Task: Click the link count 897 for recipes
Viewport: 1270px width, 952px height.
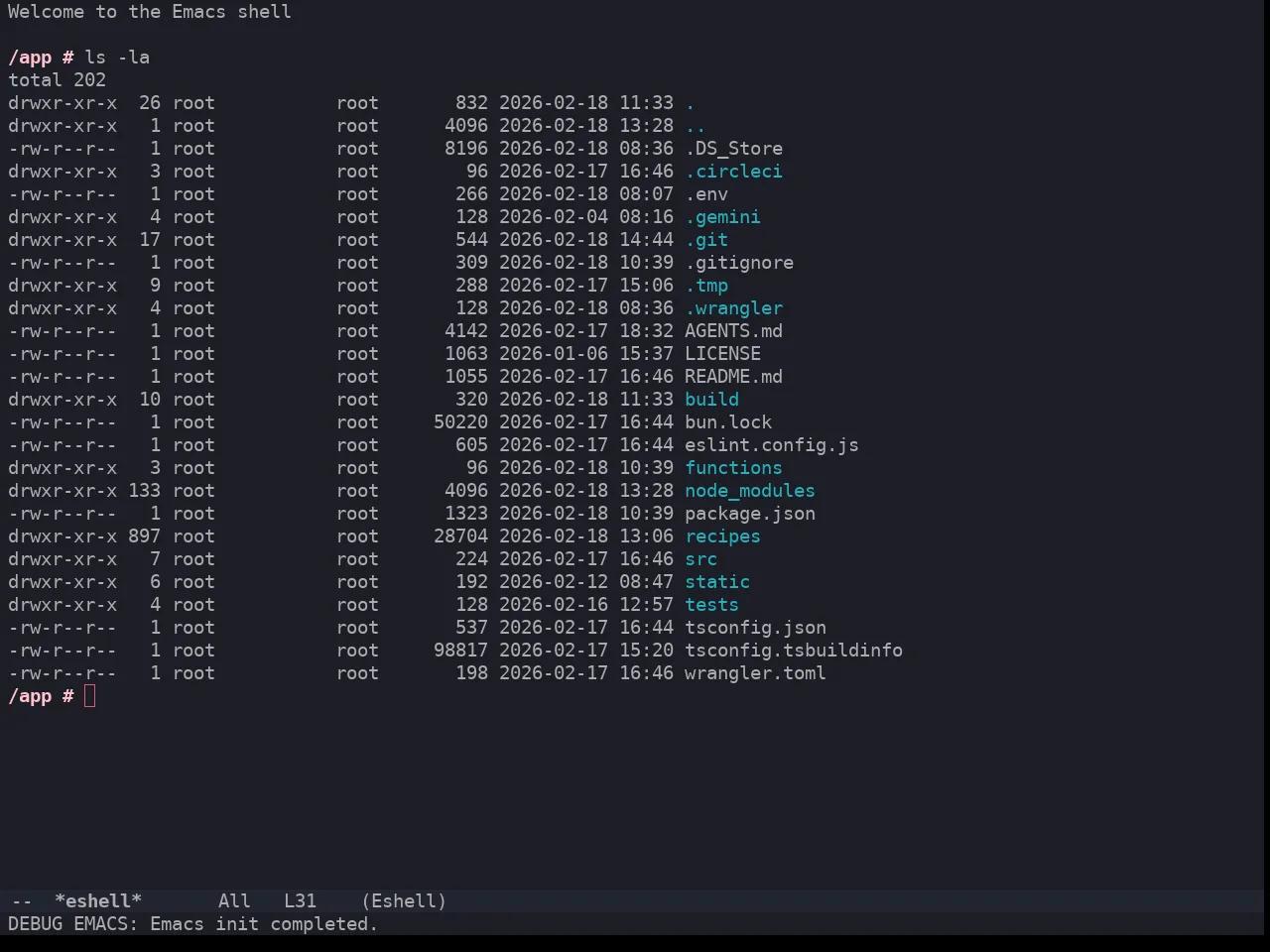Action: 144,536
